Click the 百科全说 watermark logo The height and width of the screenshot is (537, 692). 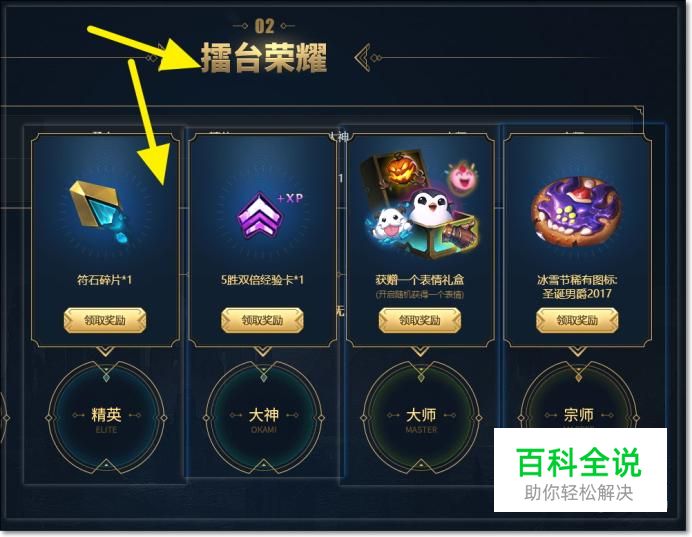click(580, 470)
